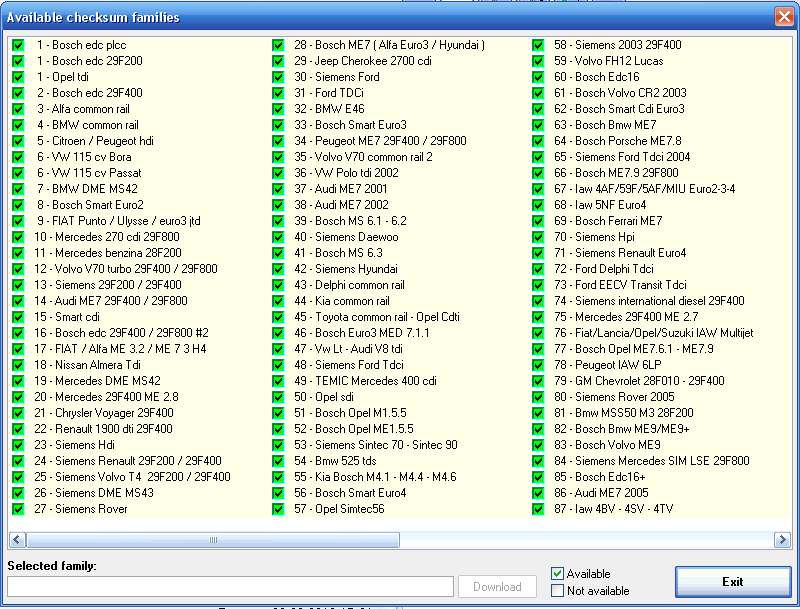Select '18 - Nissan Almera Tdi' entry
Screen dimensions: 800x609
click(87, 365)
